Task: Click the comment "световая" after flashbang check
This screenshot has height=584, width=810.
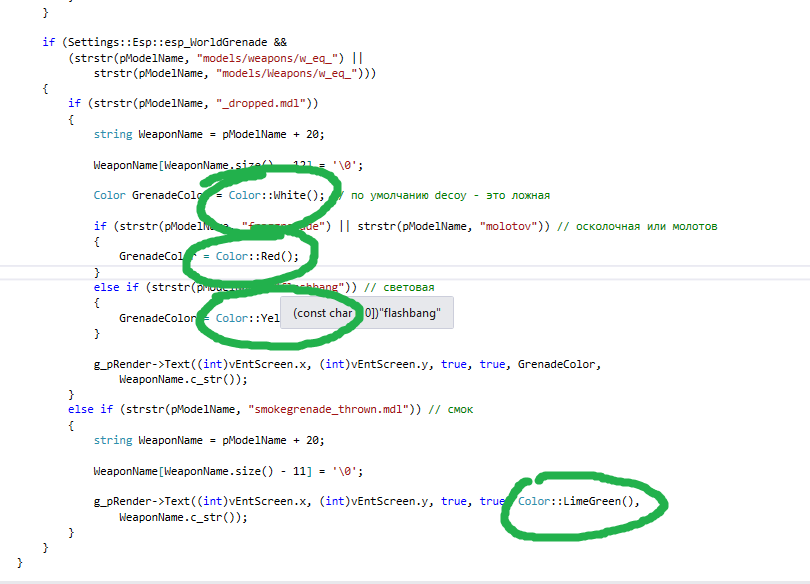Action: coord(399,287)
